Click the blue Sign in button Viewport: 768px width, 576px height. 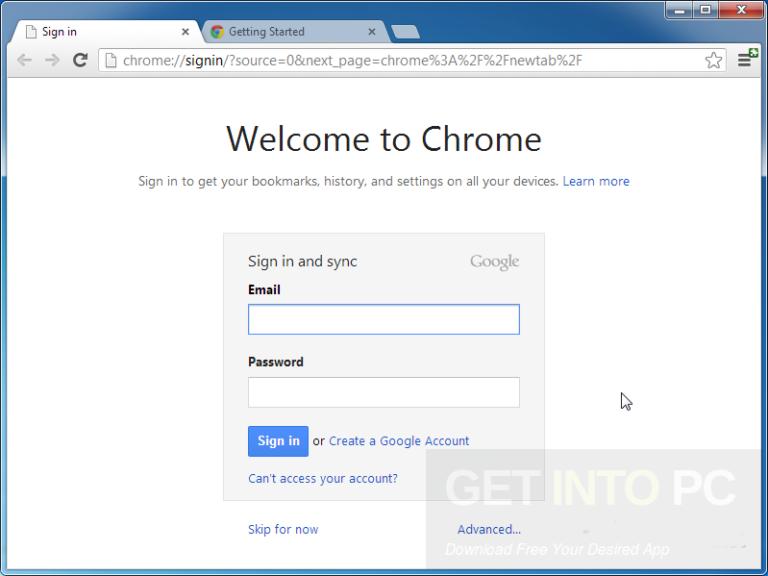(278, 441)
